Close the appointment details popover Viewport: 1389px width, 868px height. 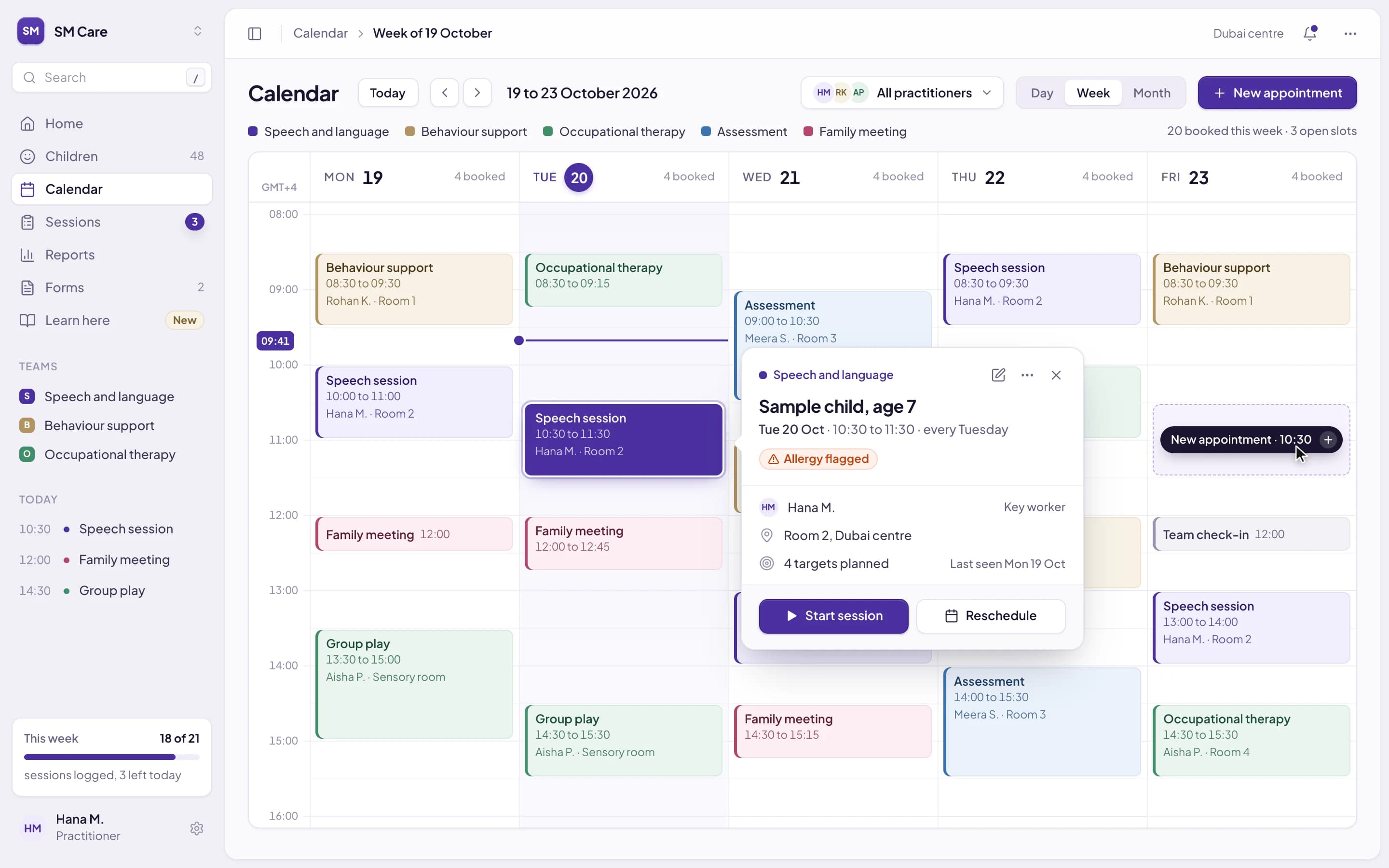pyautogui.click(x=1056, y=375)
